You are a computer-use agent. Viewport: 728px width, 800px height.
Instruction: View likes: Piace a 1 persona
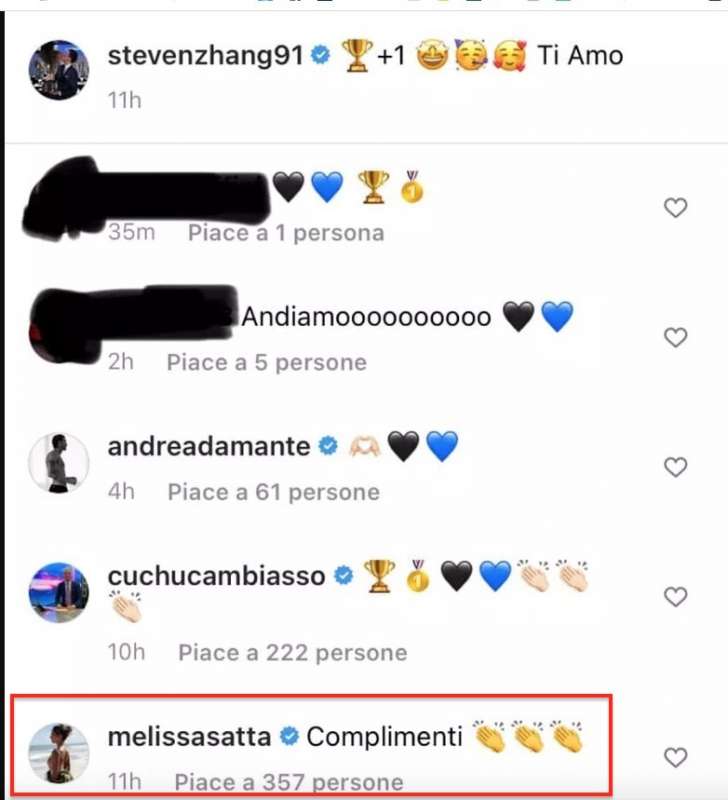(x=286, y=233)
